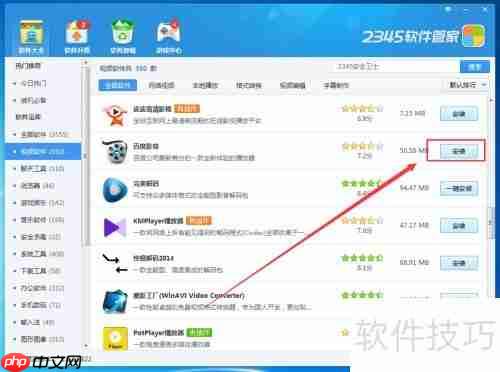Image resolution: width=500 pixels, height=372 pixels.
Task: Open the KMPlayer播放器 title link
Action: pos(158,221)
